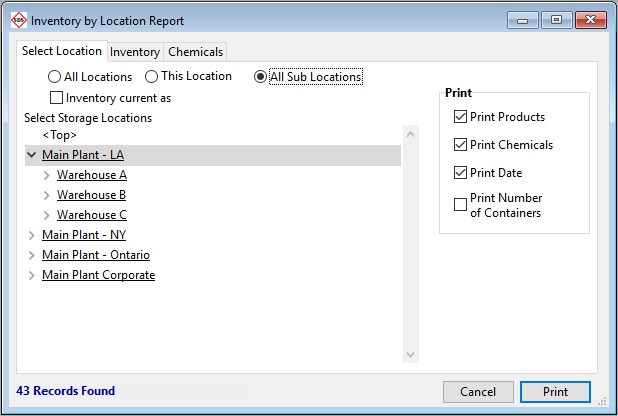The image size is (618, 416).
Task: Click the scroll down arrow in location list
Action: (410, 355)
